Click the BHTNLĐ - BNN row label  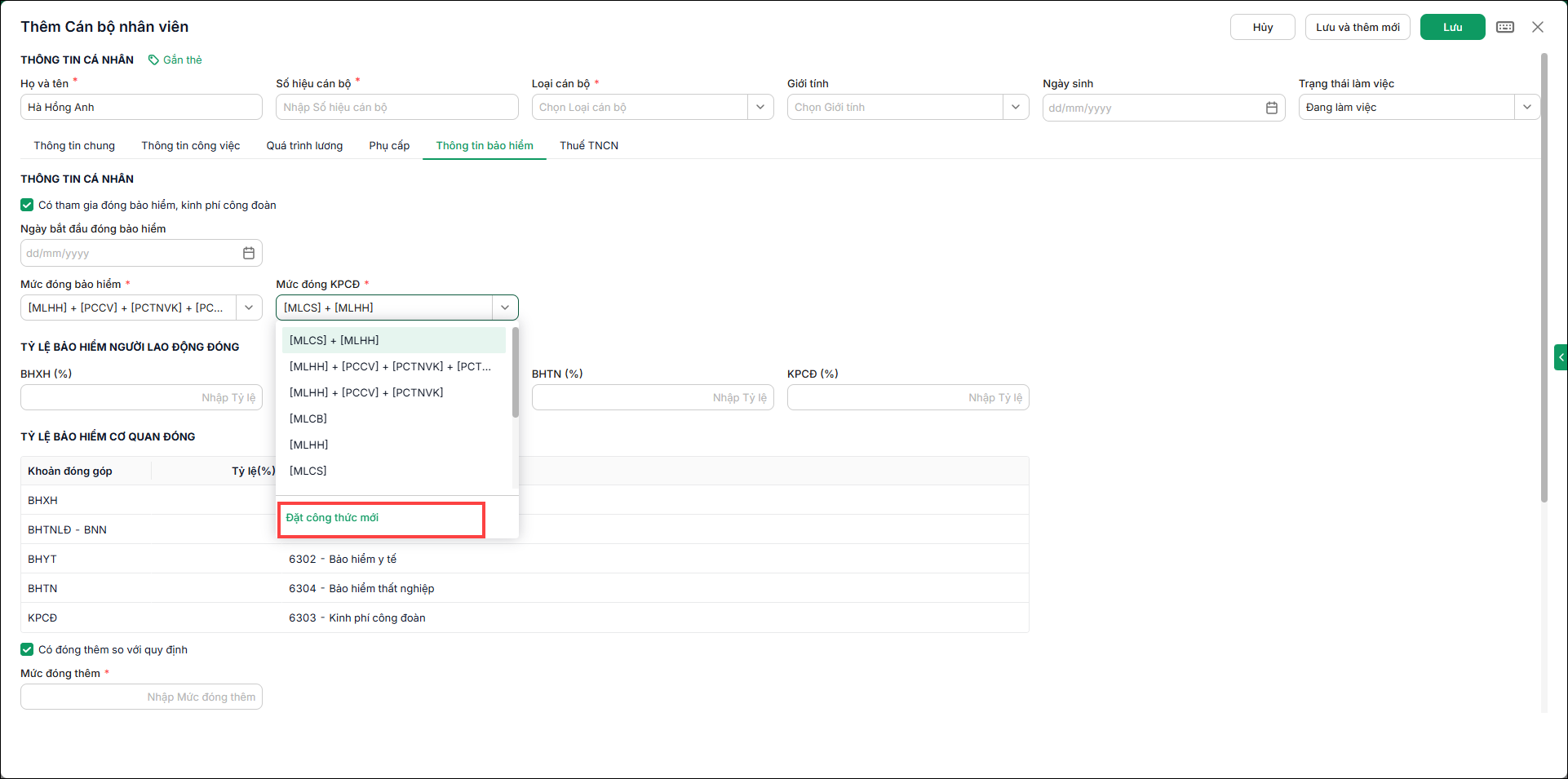point(67,529)
